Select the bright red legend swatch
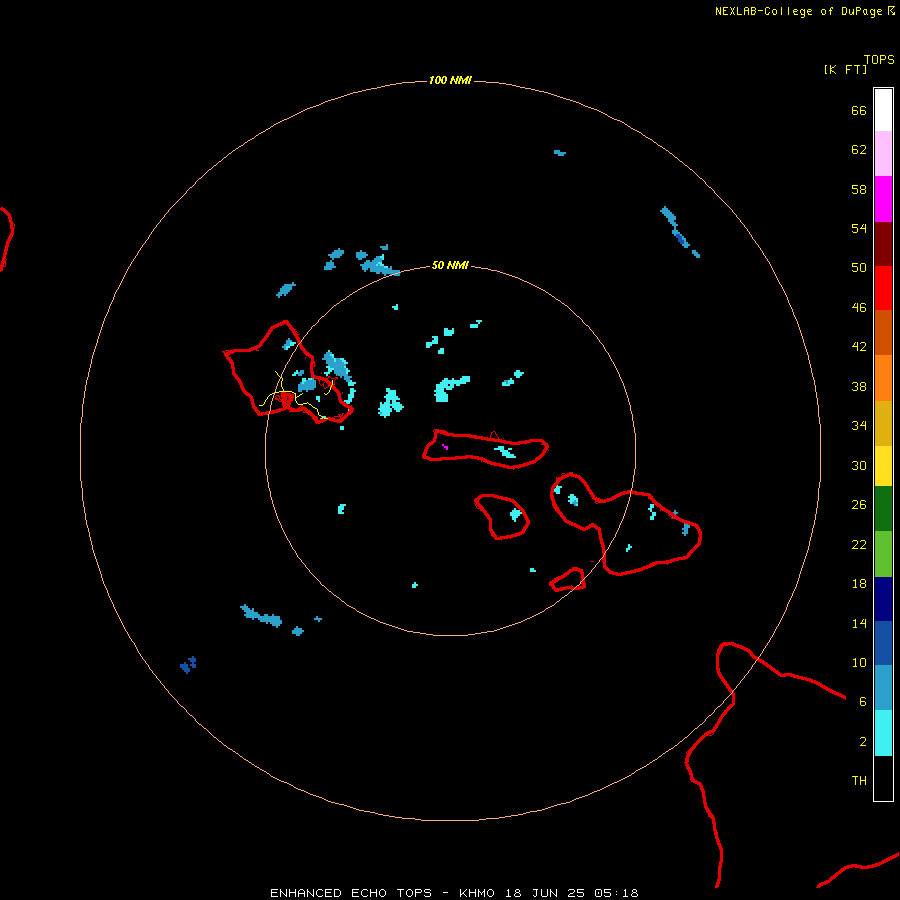Image resolution: width=900 pixels, height=900 pixels. point(883,288)
